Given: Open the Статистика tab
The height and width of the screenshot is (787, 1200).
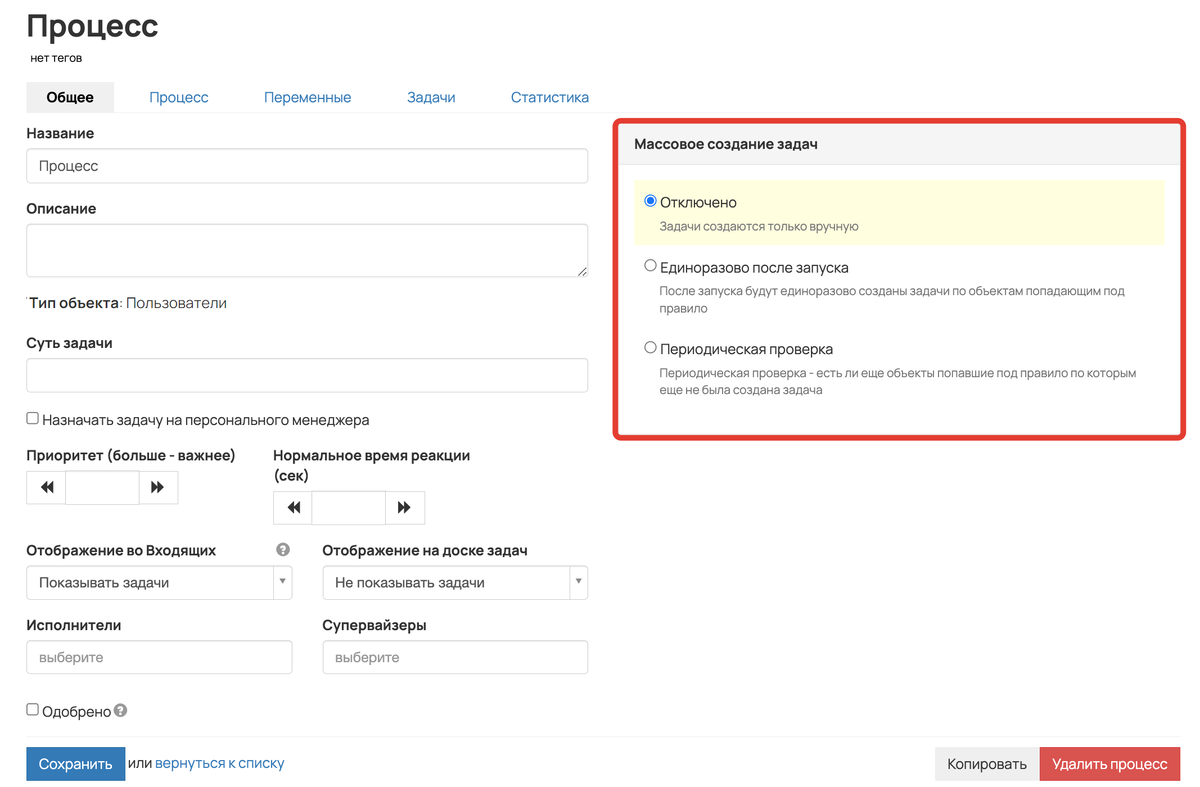Looking at the screenshot, I should 549,97.
